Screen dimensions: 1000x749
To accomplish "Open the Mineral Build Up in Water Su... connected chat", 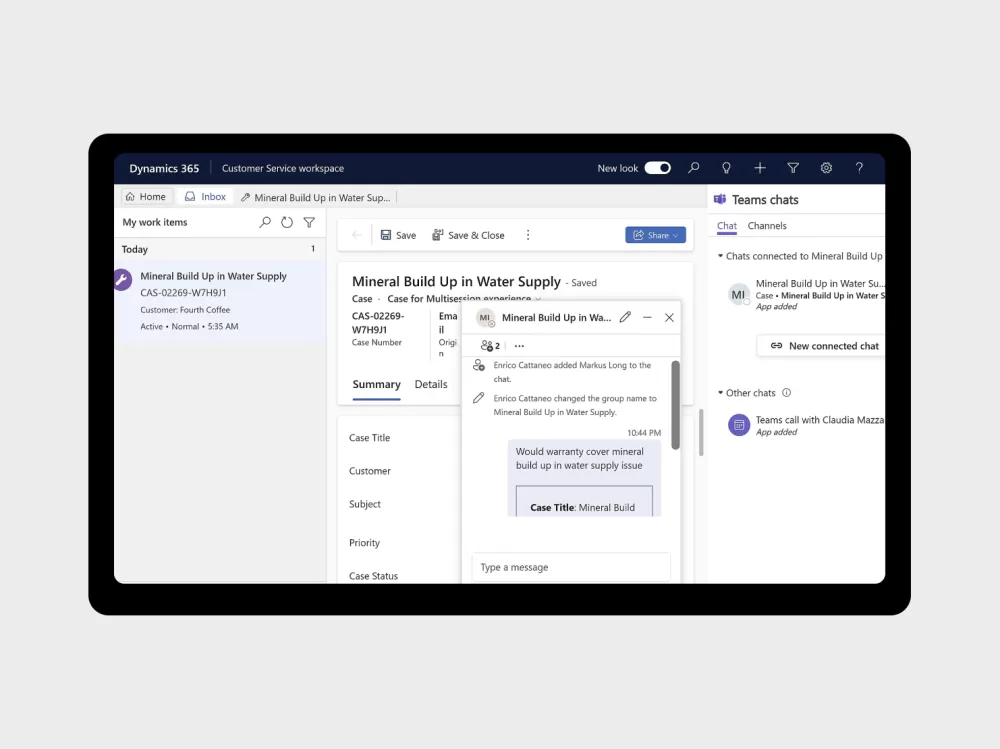I will [807, 294].
